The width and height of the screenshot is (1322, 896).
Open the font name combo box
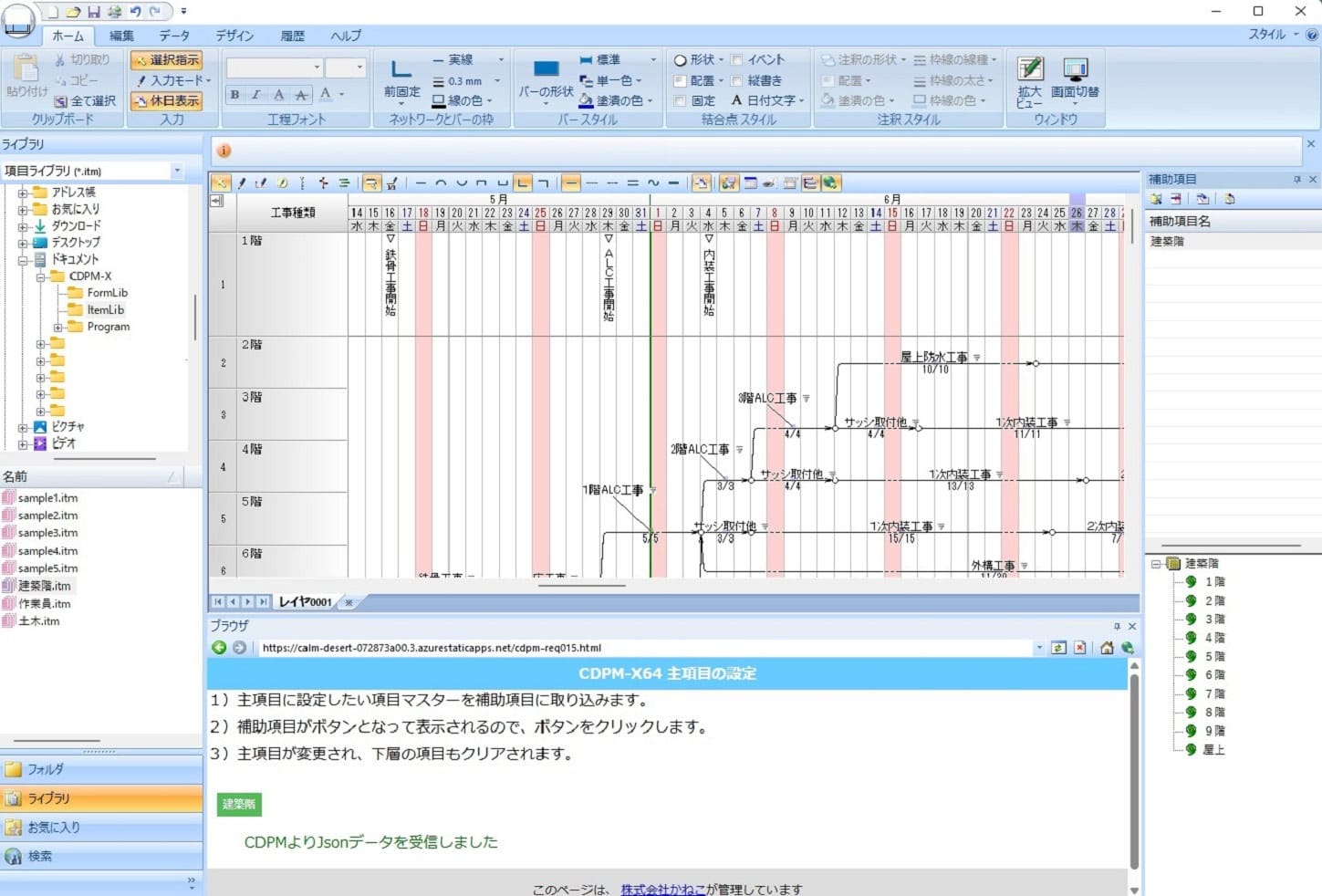(x=275, y=68)
